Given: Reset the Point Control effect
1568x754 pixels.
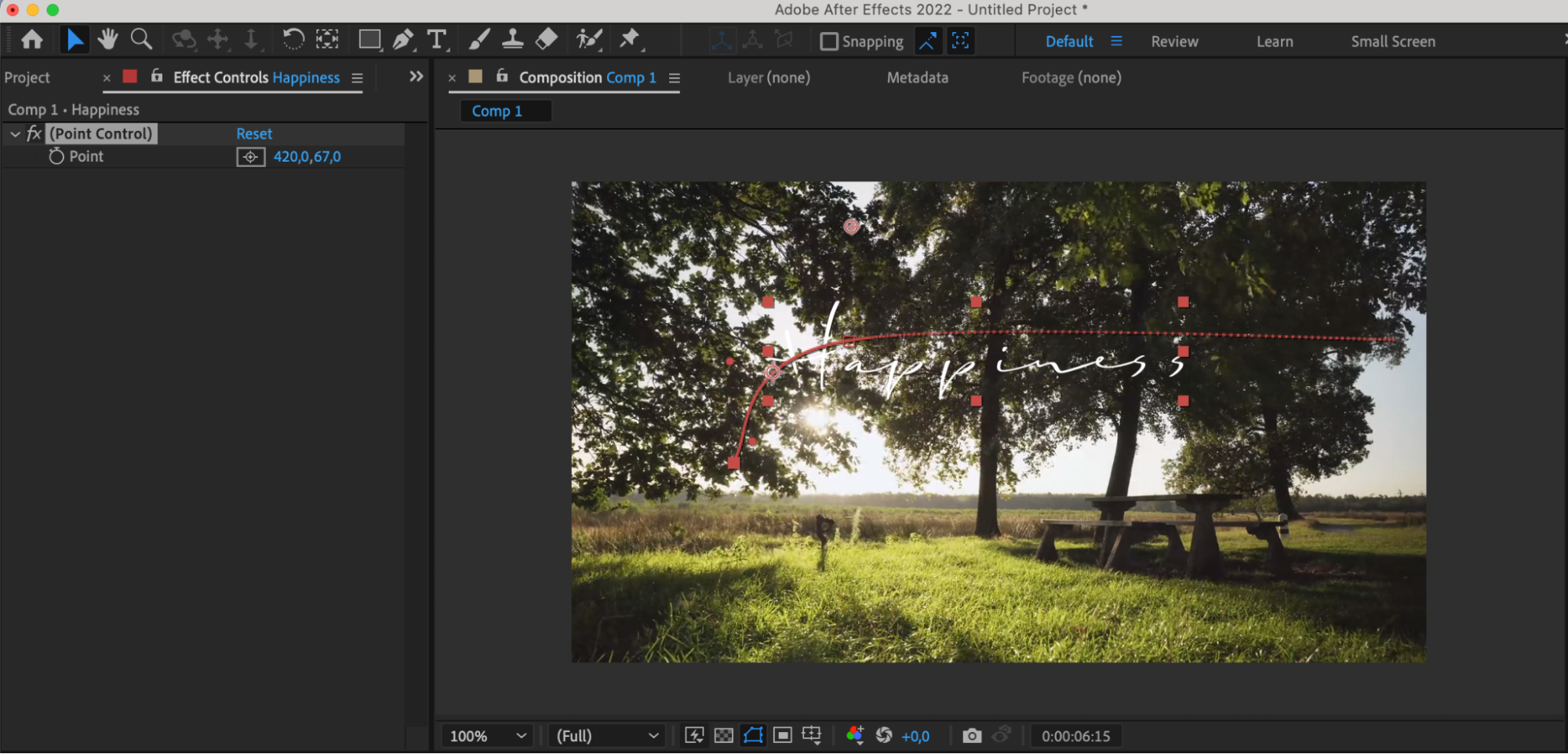Looking at the screenshot, I should coord(254,134).
